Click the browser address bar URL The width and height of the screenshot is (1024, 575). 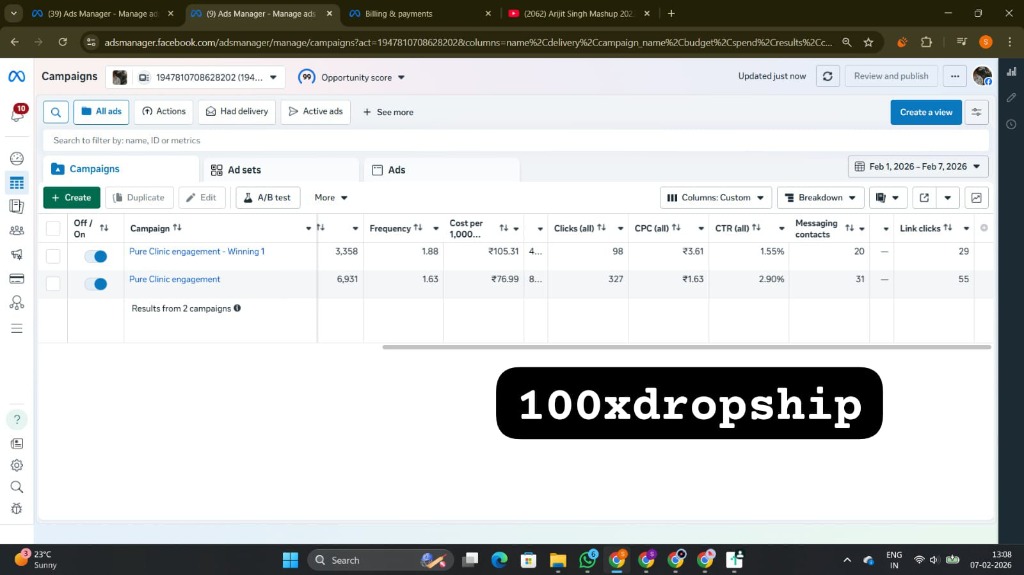point(468,42)
